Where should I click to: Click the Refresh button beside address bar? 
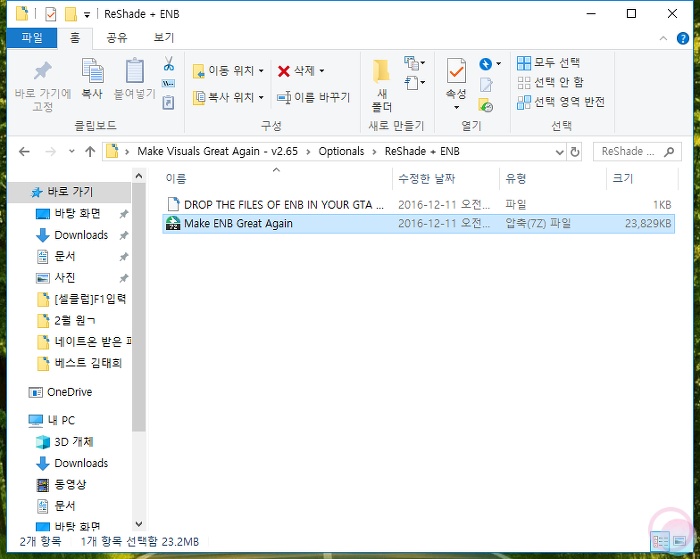pos(575,152)
